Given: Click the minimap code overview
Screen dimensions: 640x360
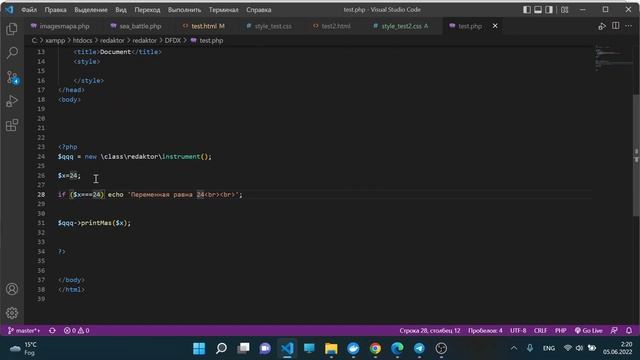Looking at the screenshot, I should pos(613,59).
